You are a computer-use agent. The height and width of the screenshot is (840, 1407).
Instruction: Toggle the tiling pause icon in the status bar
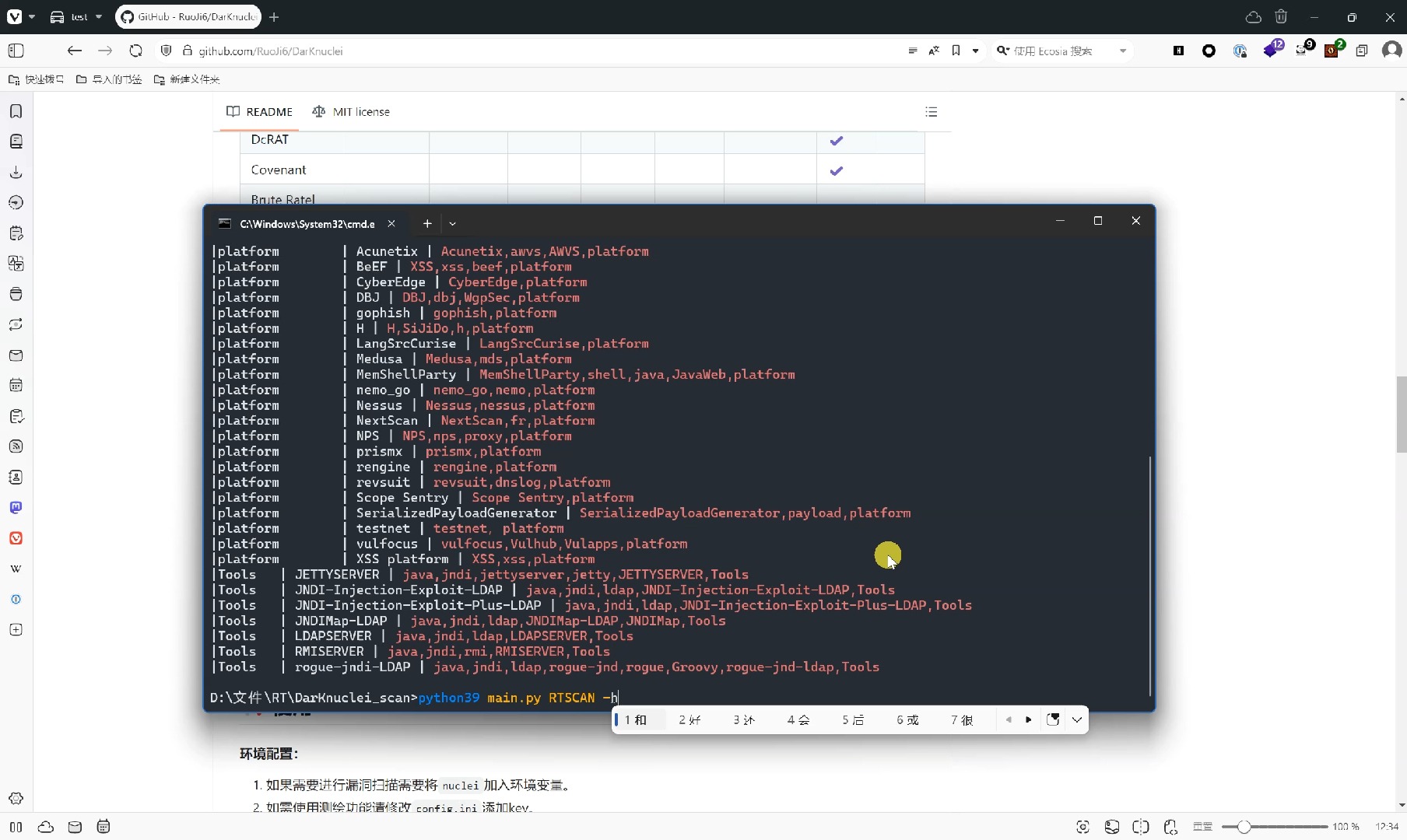[x=16, y=827]
